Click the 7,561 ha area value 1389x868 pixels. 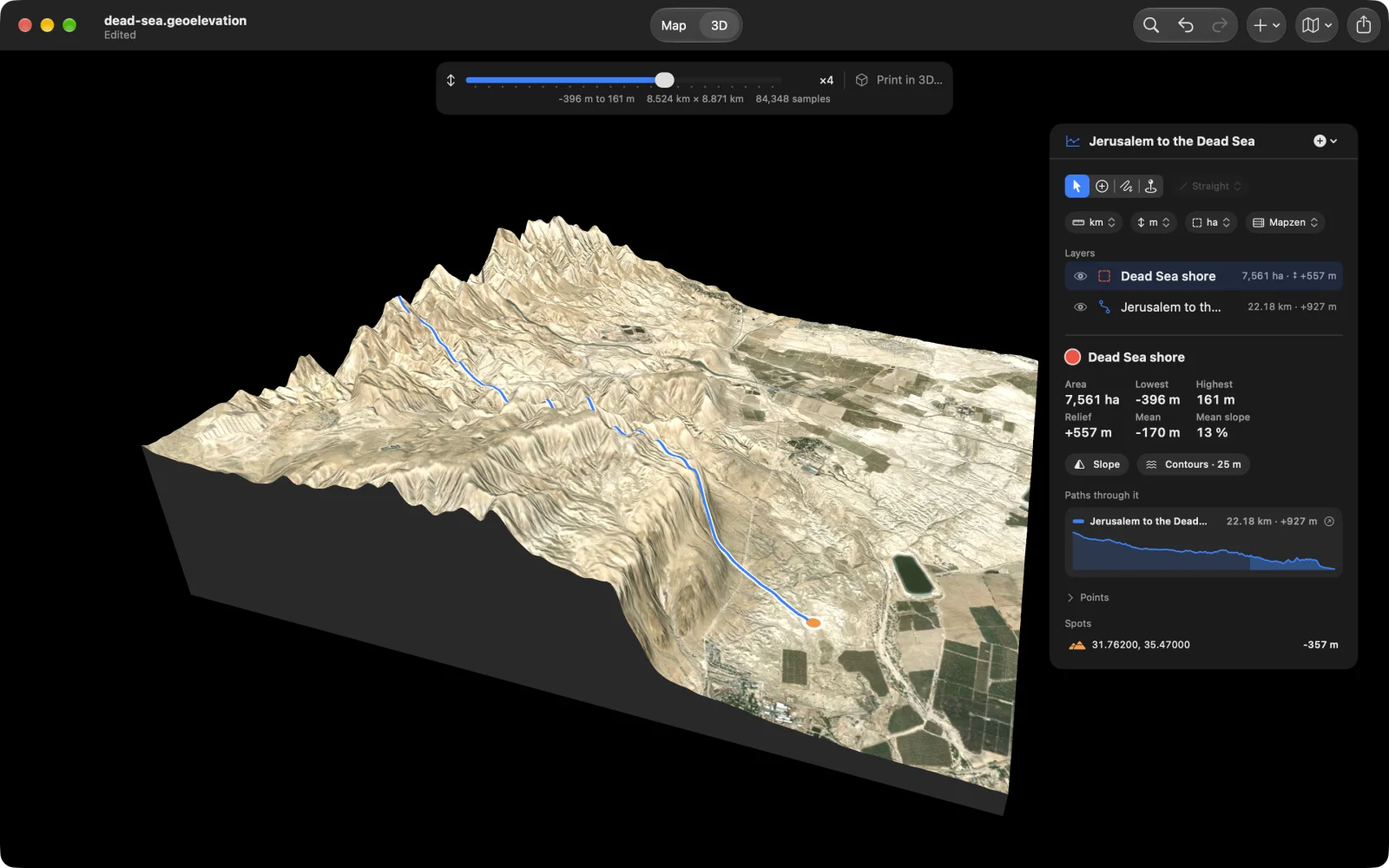point(1092,400)
